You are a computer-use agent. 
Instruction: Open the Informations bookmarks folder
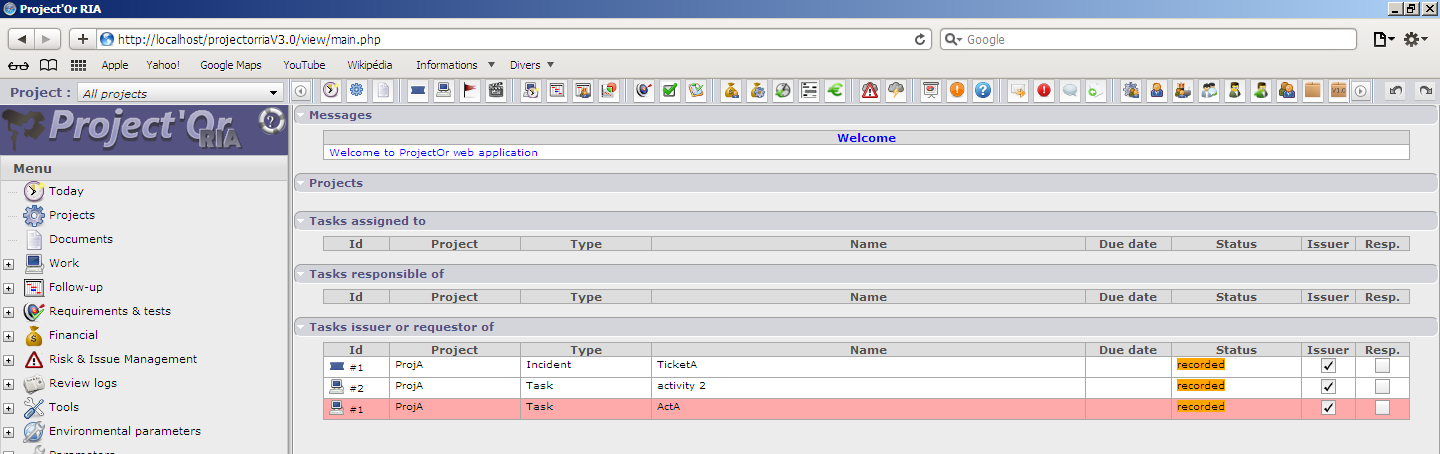point(454,65)
